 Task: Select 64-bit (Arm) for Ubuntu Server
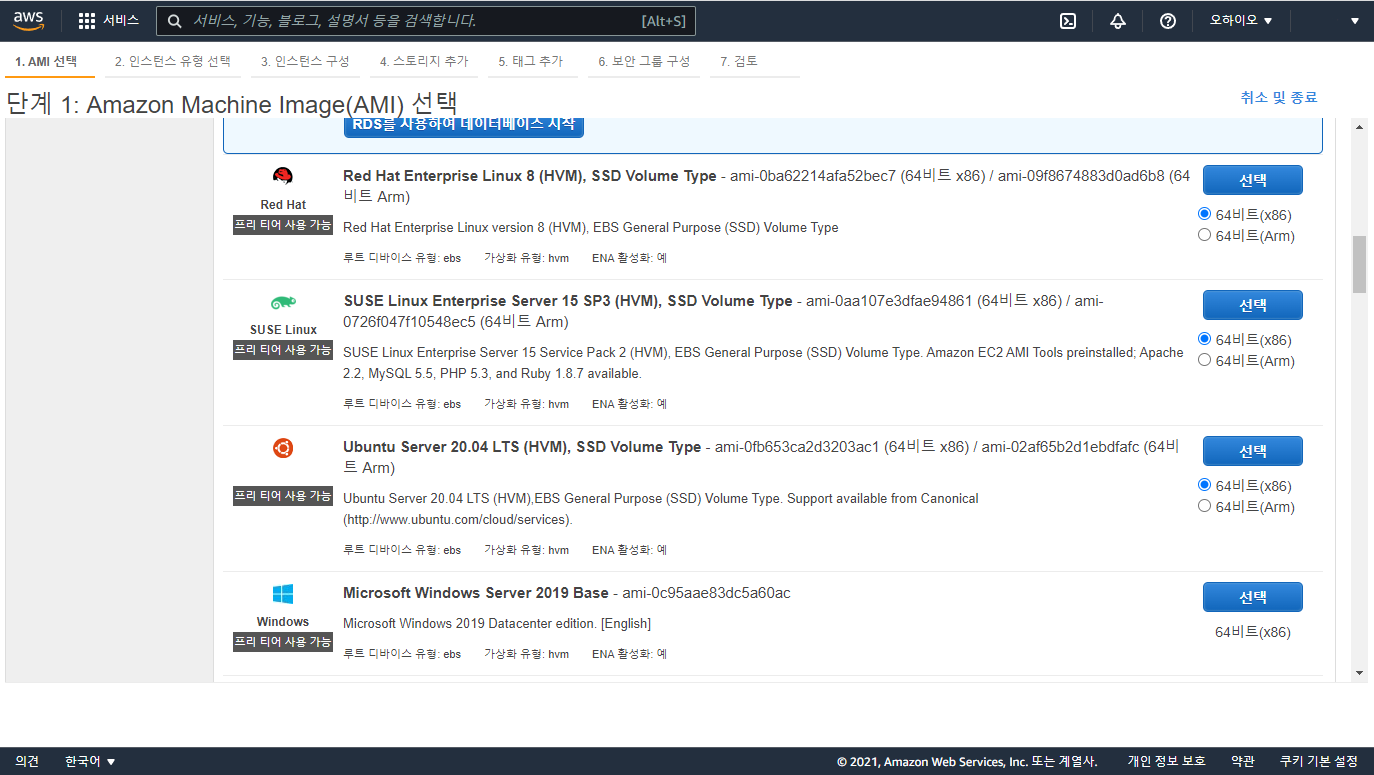coord(1204,506)
